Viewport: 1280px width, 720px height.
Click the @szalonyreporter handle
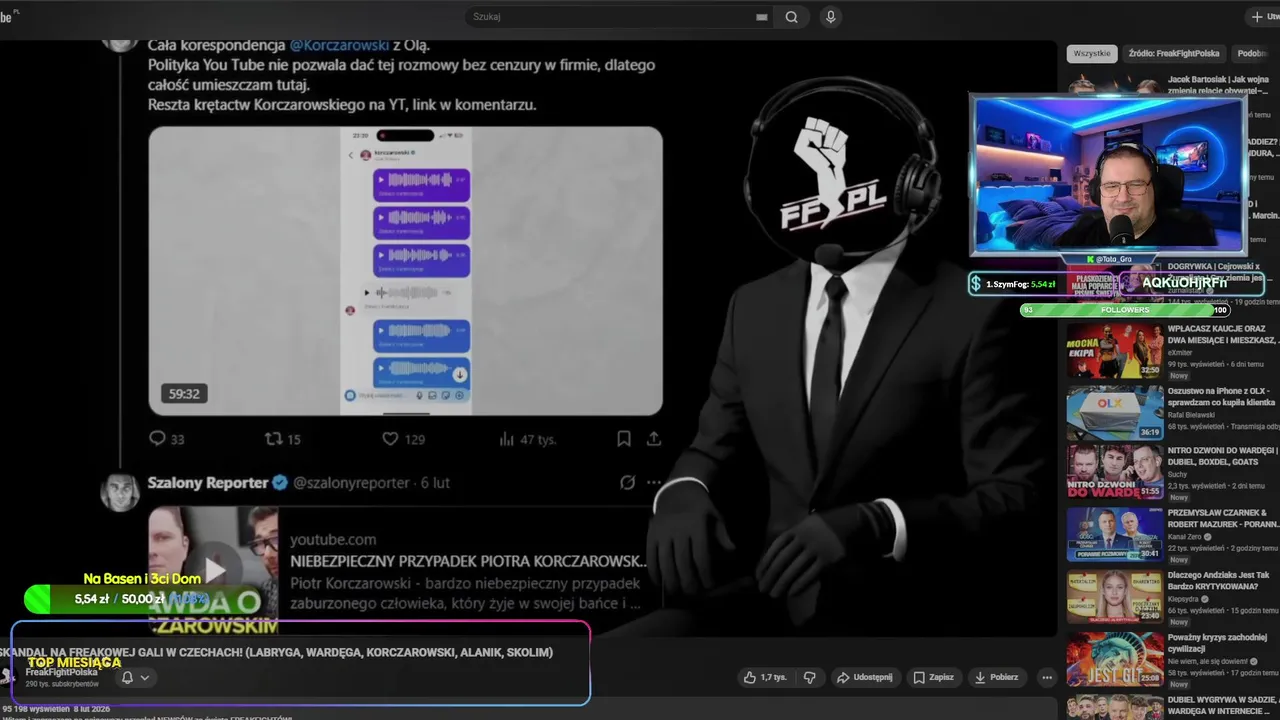coord(351,482)
